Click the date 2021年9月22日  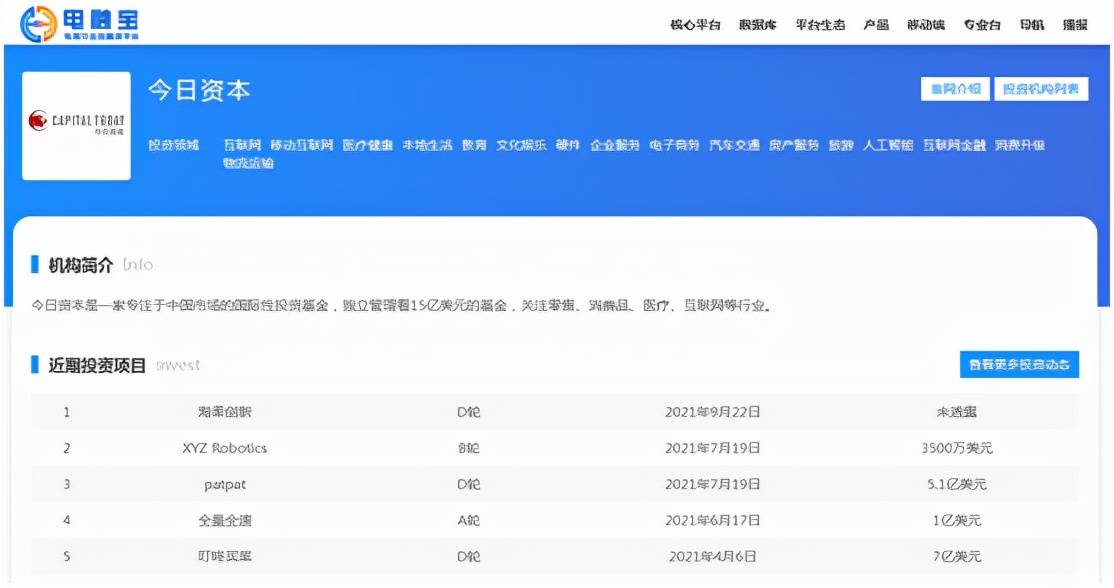(x=713, y=412)
